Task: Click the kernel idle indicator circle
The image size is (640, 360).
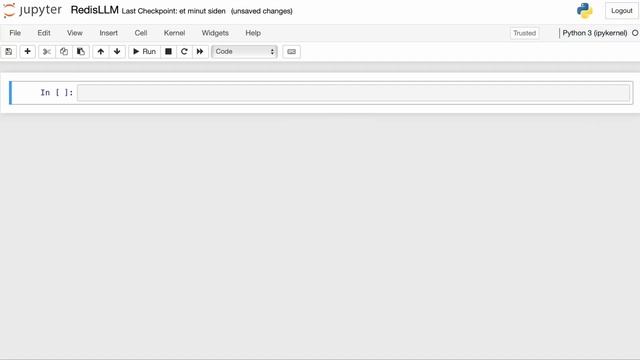Action: (635, 33)
